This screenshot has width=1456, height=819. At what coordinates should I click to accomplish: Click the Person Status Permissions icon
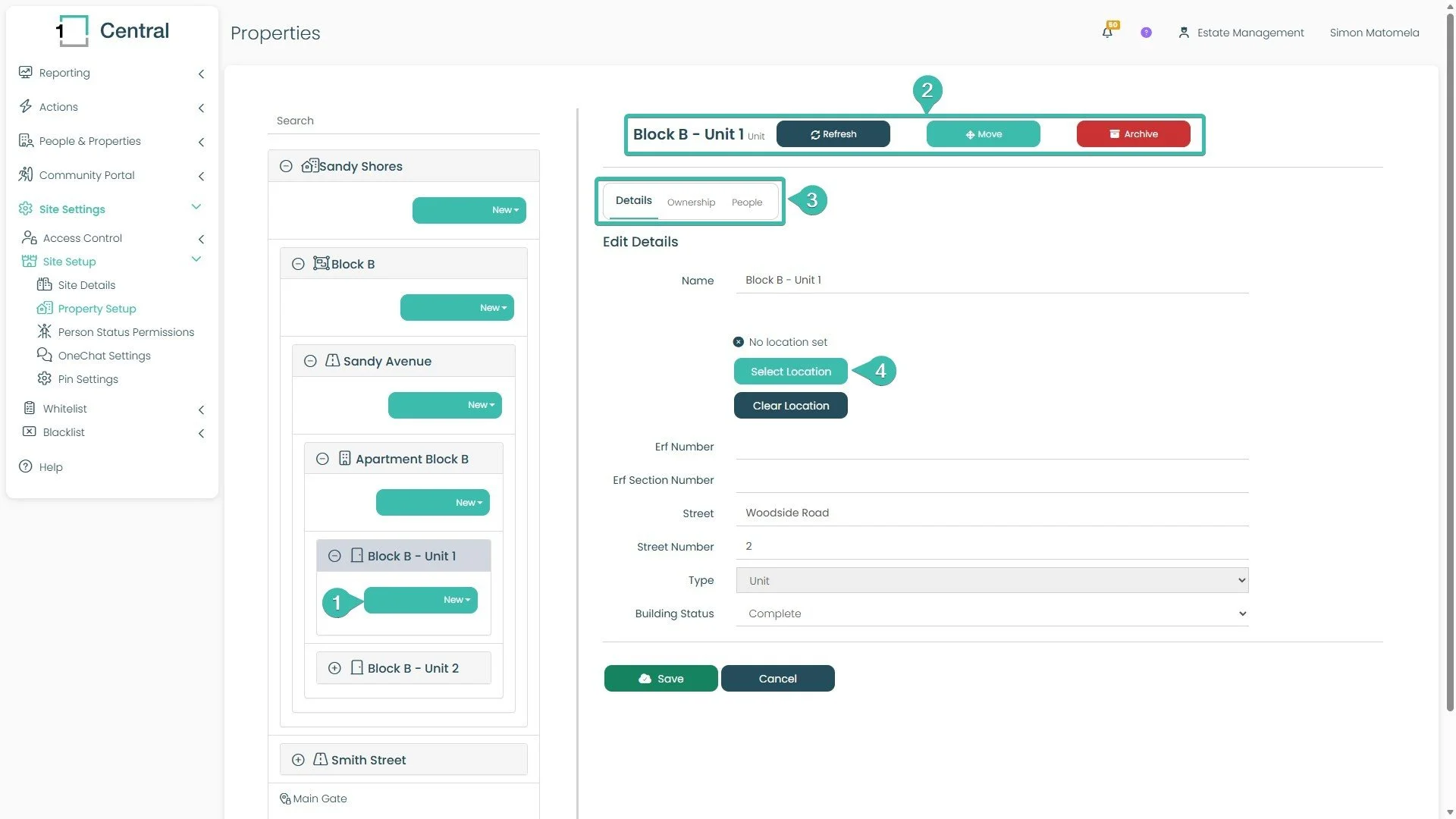(x=45, y=331)
